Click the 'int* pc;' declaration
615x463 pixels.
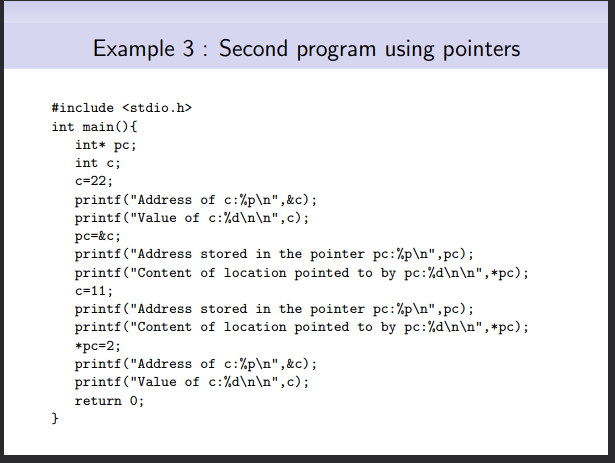[x=106, y=145]
